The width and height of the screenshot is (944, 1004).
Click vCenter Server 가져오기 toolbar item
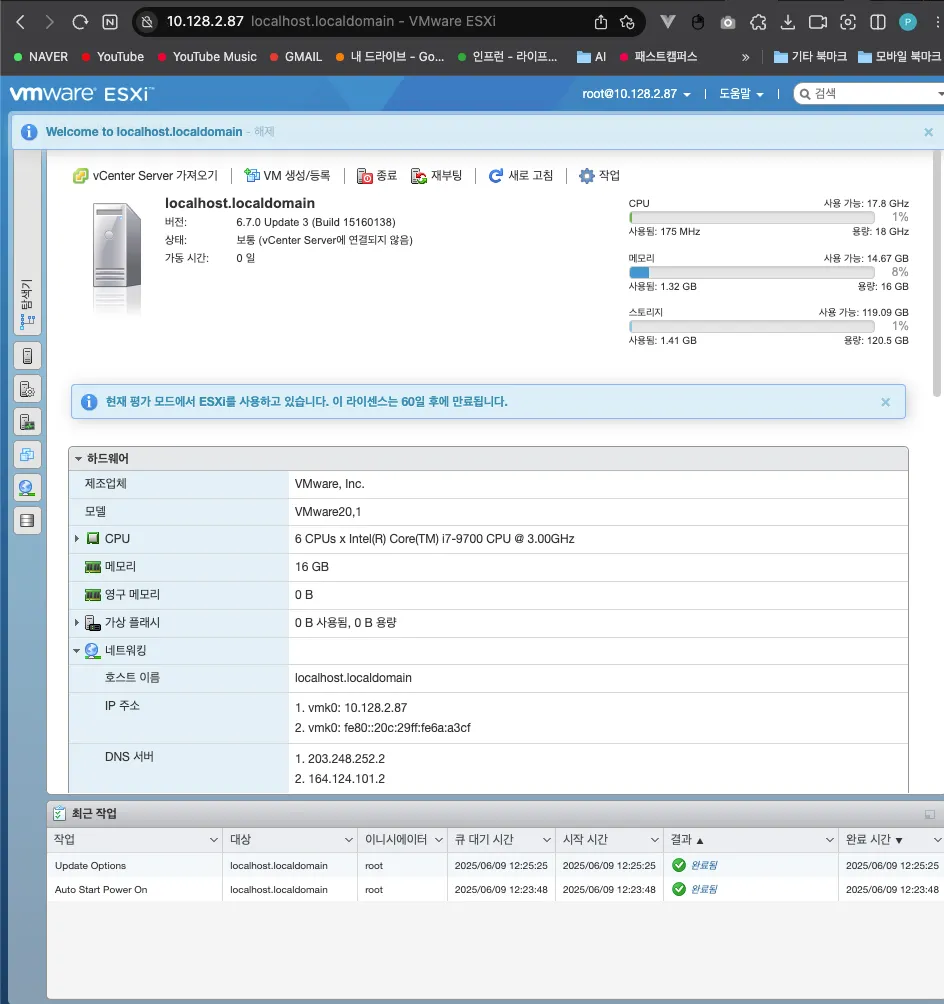coord(145,175)
